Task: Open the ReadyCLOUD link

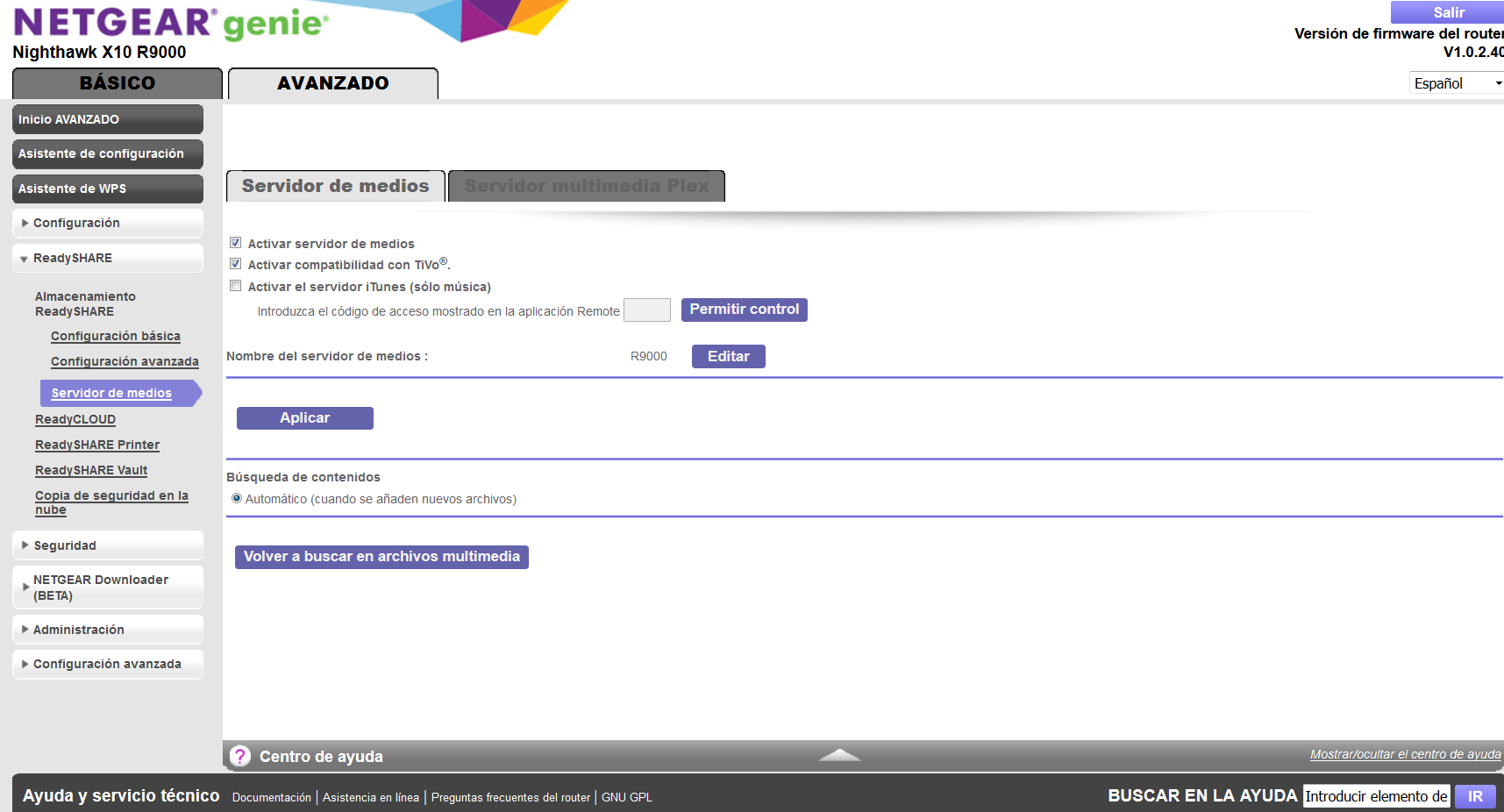Action: click(x=75, y=419)
